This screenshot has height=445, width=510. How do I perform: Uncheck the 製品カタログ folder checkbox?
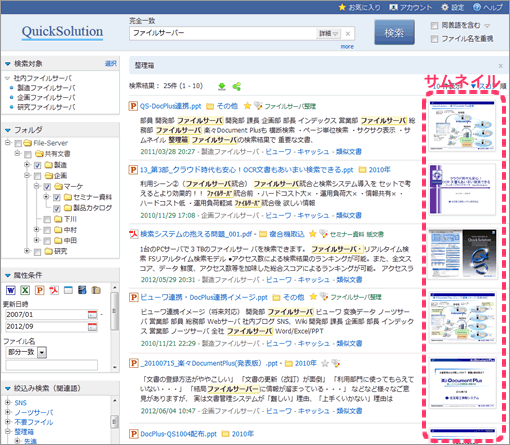pyautogui.click(x=57, y=208)
